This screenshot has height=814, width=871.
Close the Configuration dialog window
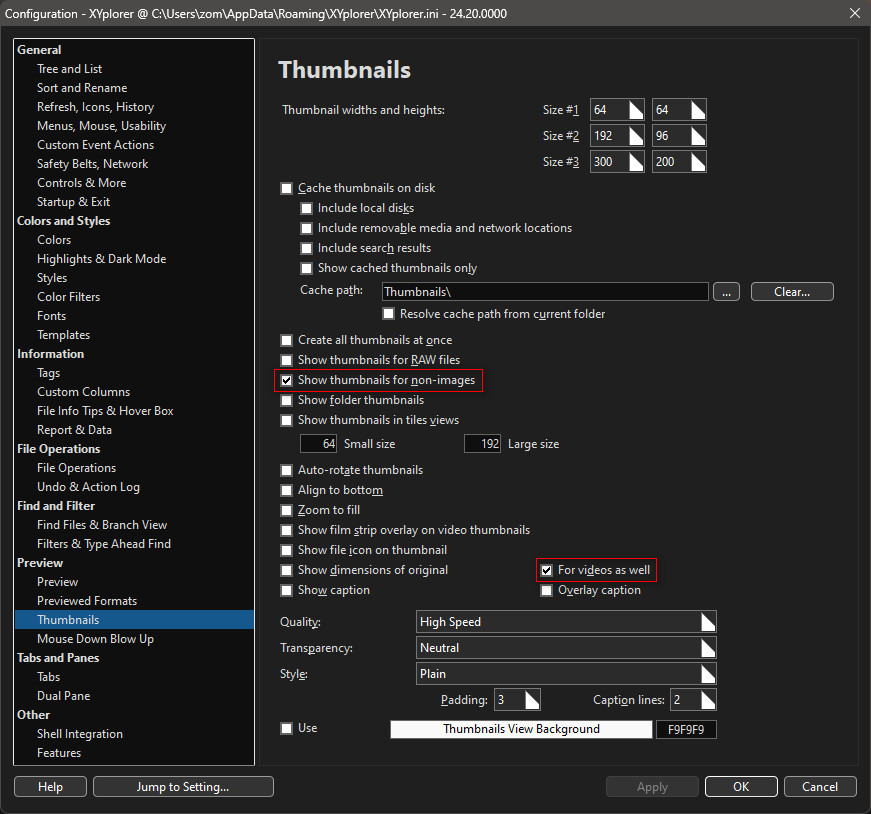pyautogui.click(x=853, y=13)
